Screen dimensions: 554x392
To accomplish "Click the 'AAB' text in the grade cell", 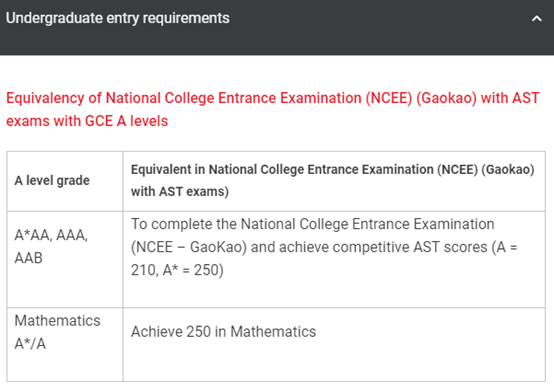I will tap(28, 258).
